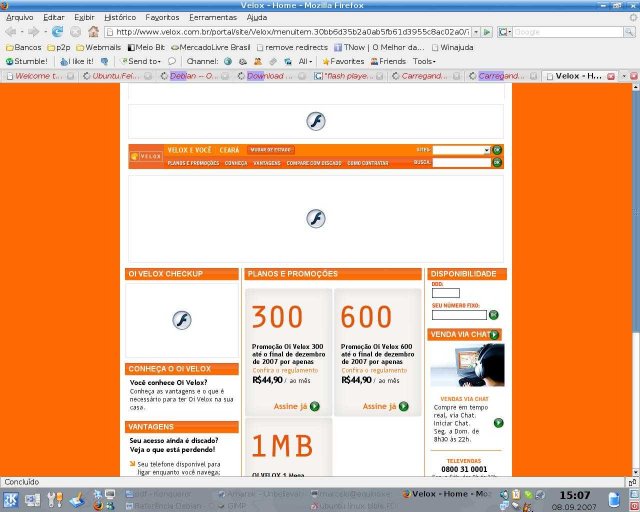Click the Stumble! toolbar button
Image resolution: width=640 pixels, height=512 pixels.
click(x=26, y=61)
